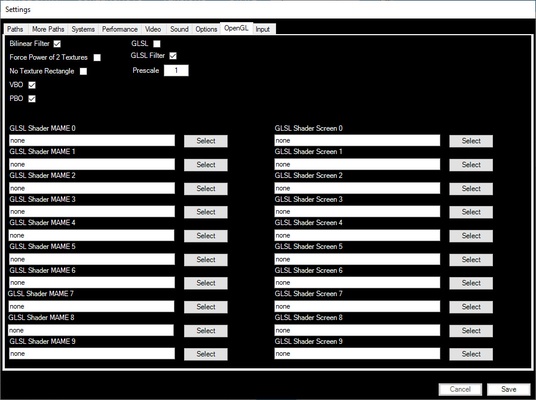Uncheck the PBO option
Screen dimensions: 536x400
coord(32,99)
